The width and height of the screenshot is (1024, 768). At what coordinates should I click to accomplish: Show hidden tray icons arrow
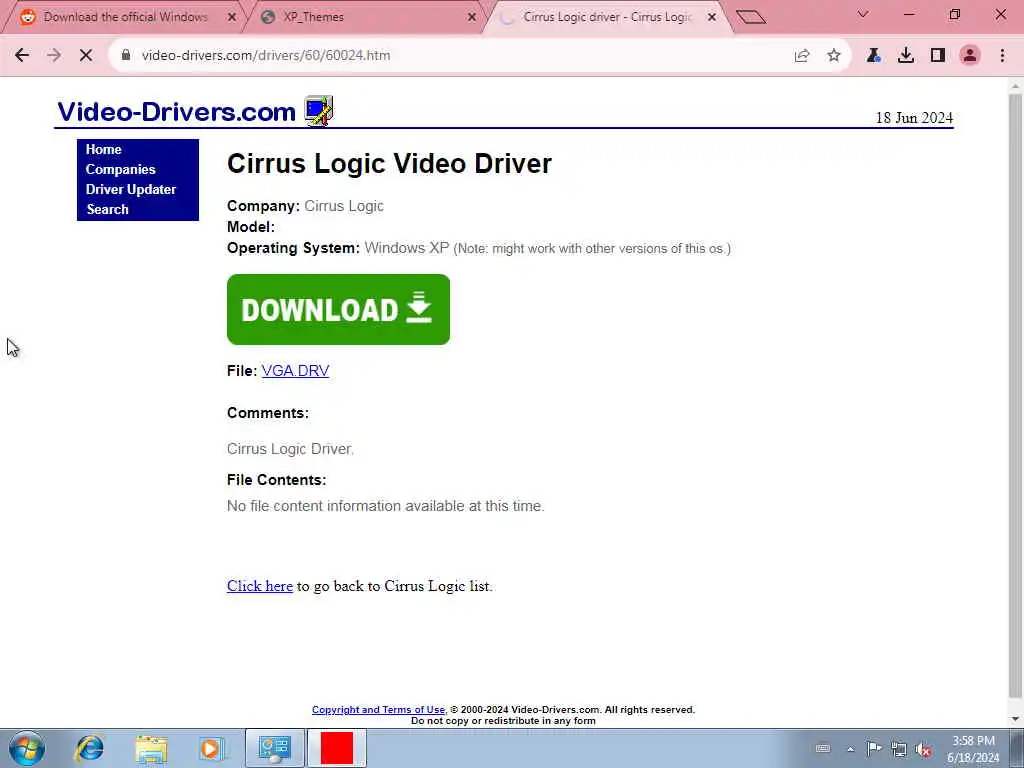coord(850,749)
